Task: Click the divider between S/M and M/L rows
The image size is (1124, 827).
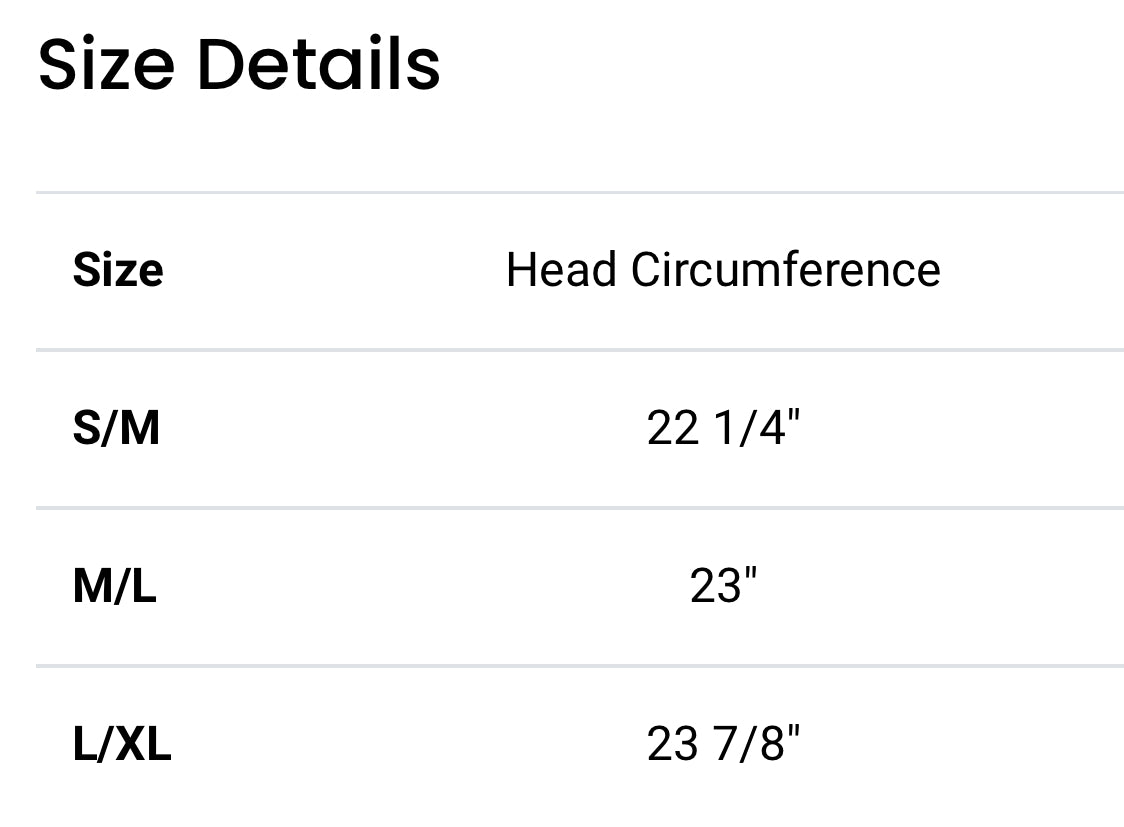Action: point(580,508)
